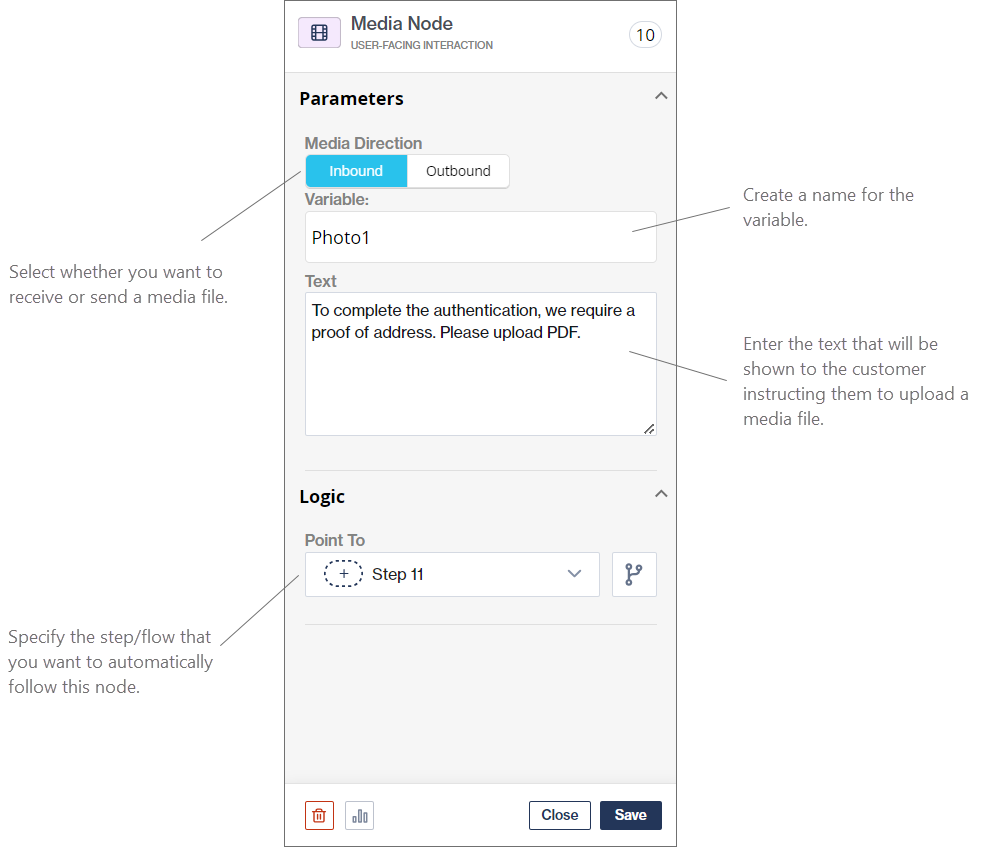
Task: Click the branching icon beside the Point To dropdown
Action: click(x=634, y=574)
